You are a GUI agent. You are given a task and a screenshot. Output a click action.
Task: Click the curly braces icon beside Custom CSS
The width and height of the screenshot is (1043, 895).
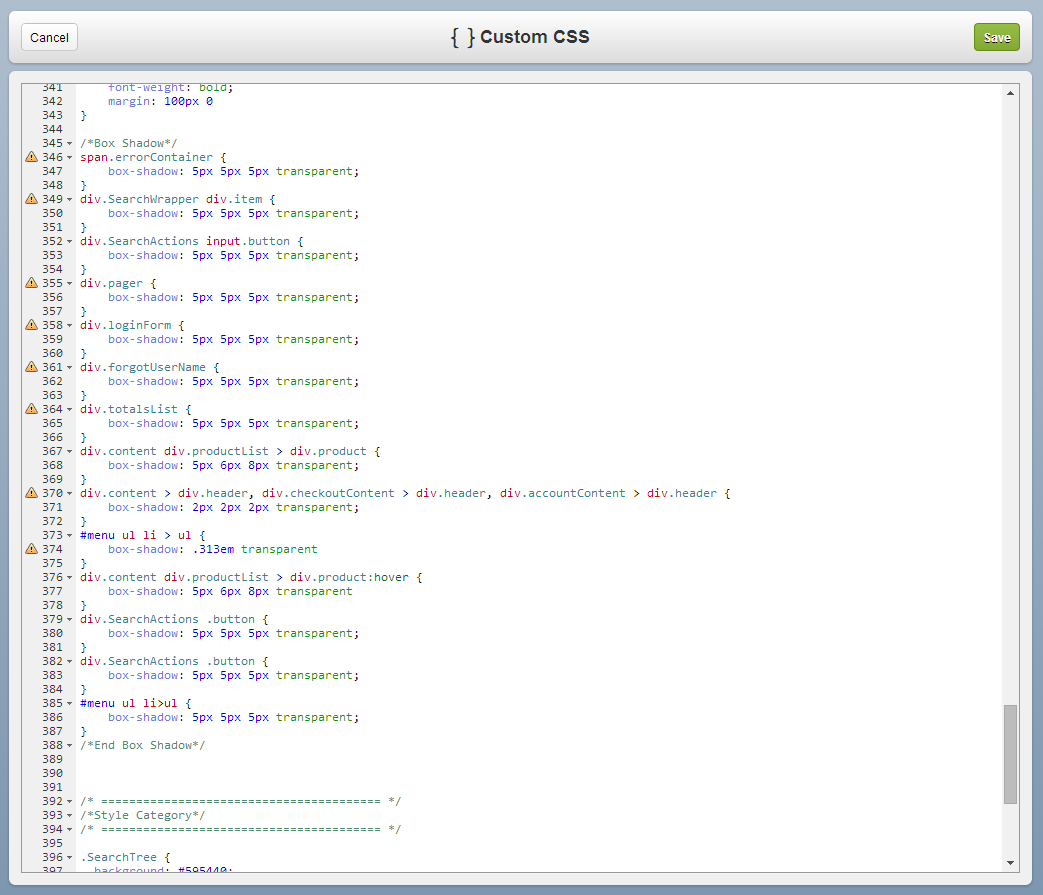pyautogui.click(x=463, y=37)
